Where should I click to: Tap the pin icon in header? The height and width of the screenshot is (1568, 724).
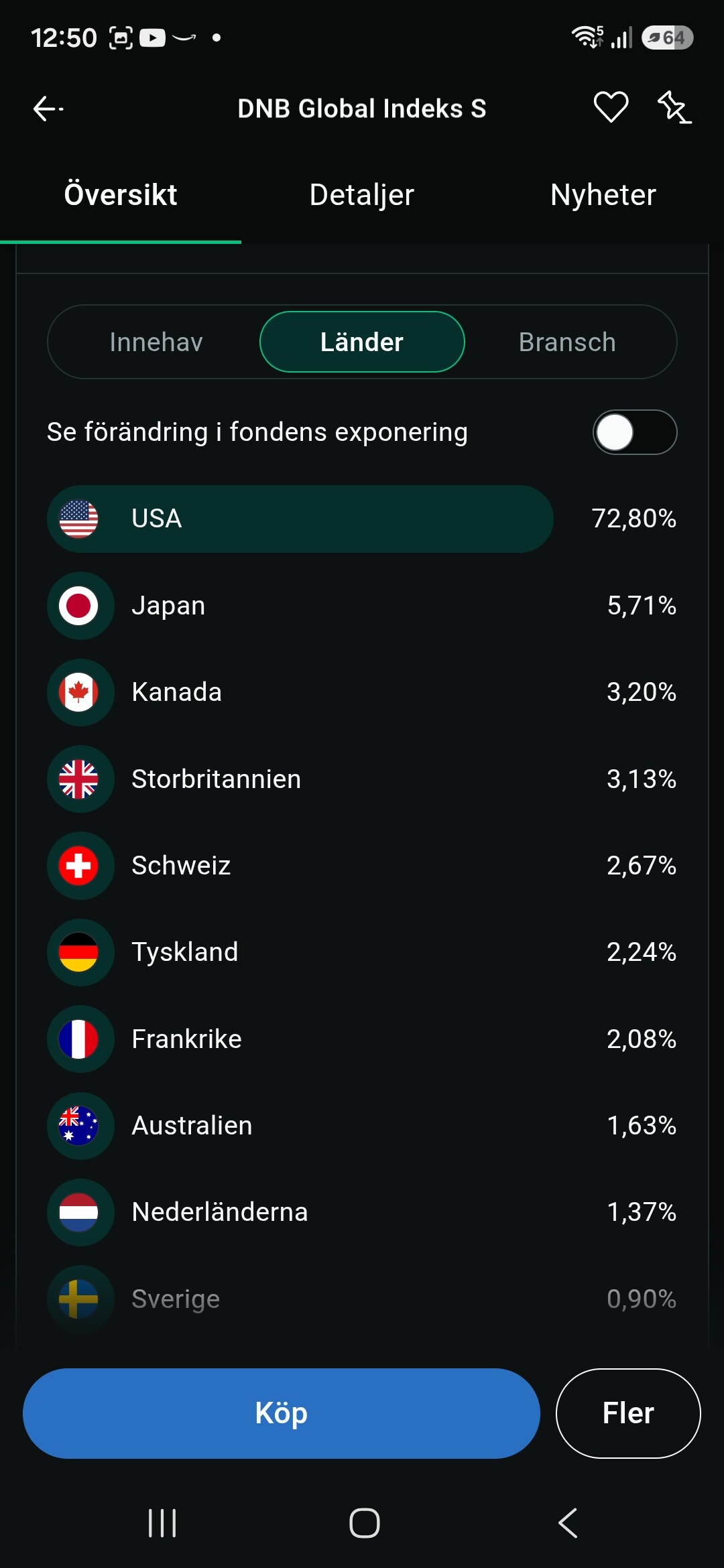tap(674, 107)
